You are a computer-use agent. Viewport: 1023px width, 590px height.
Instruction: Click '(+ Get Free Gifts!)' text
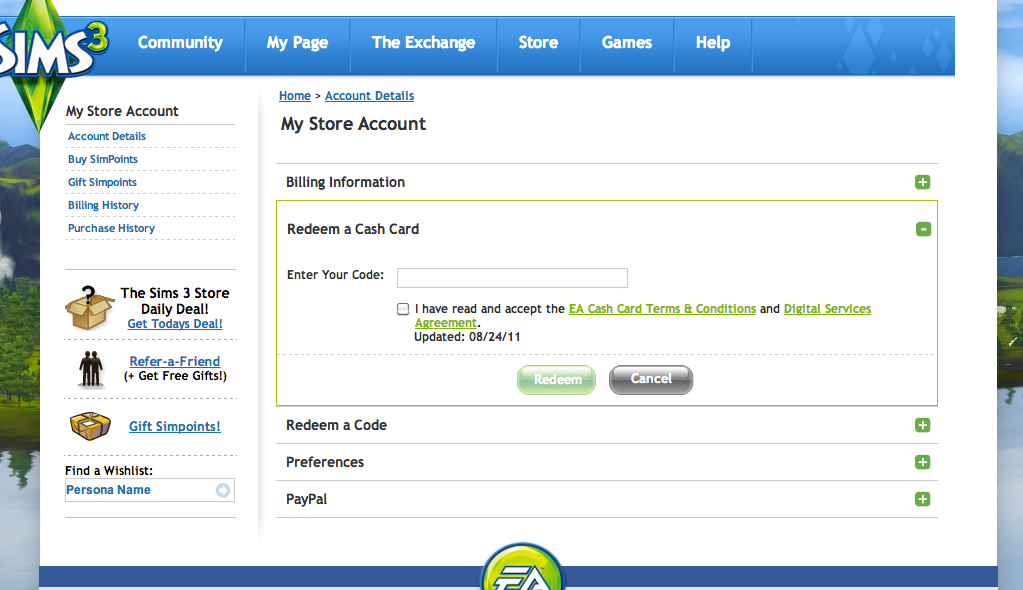click(x=176, y=376)
